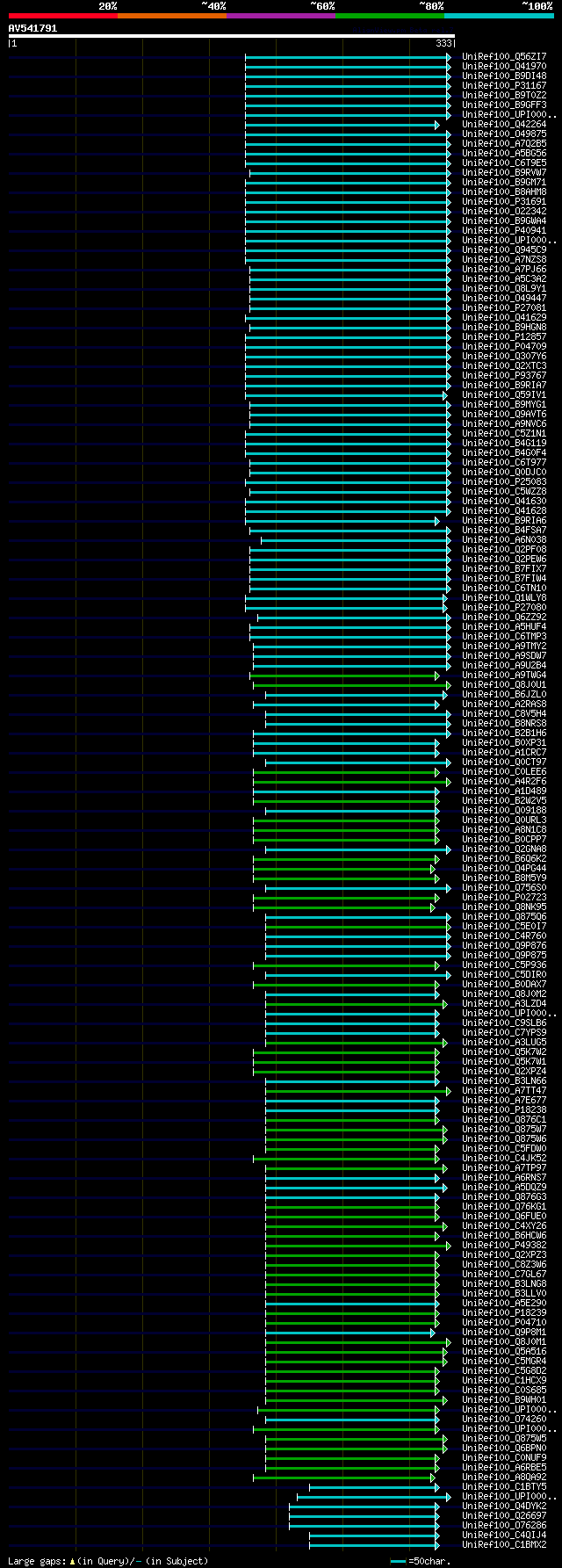Viewport: 562px width, 1568px height.
Task: Select the UniRef100_B3LNG8 label
Action: click(504, 1283)
